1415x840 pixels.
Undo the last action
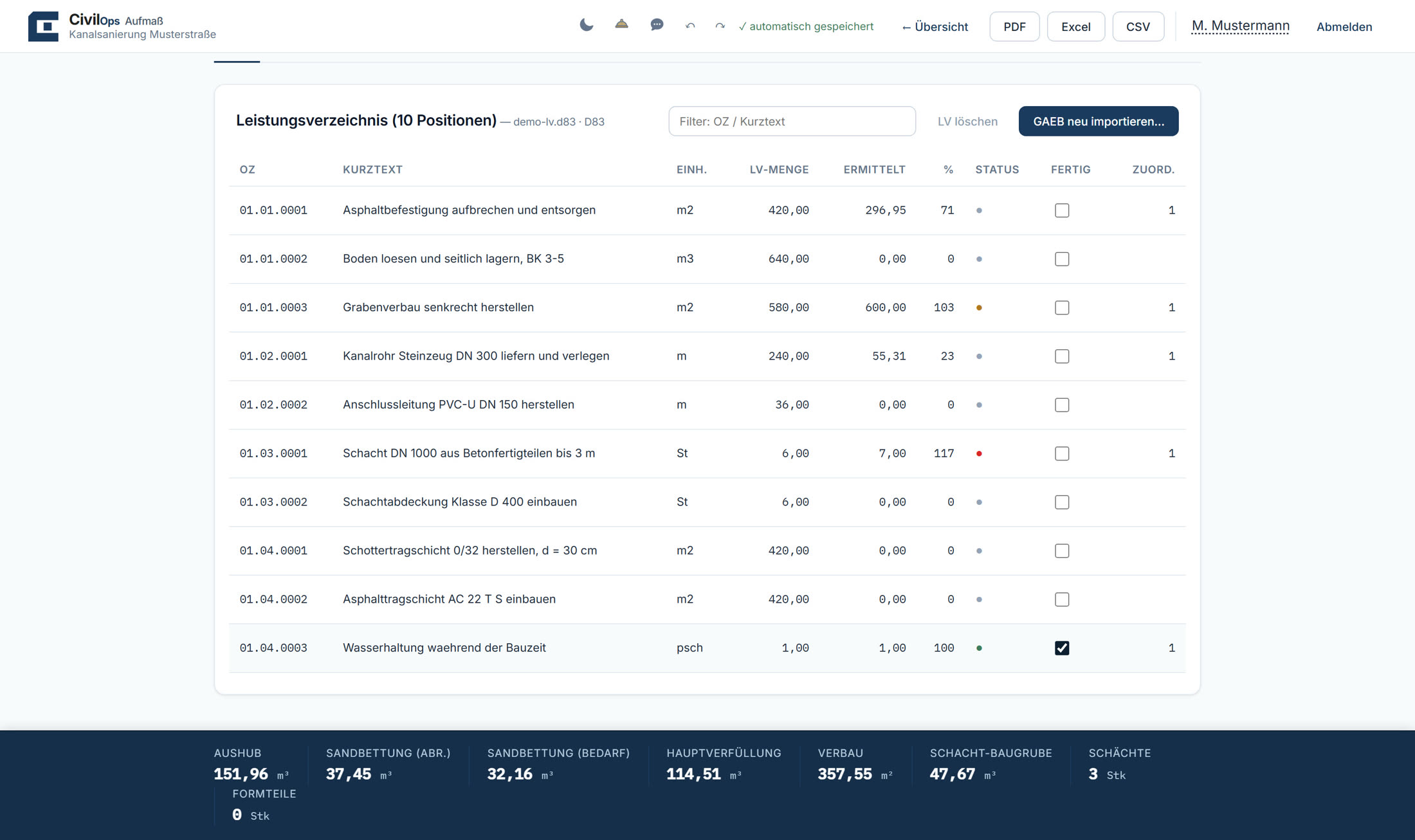(690, 26)
